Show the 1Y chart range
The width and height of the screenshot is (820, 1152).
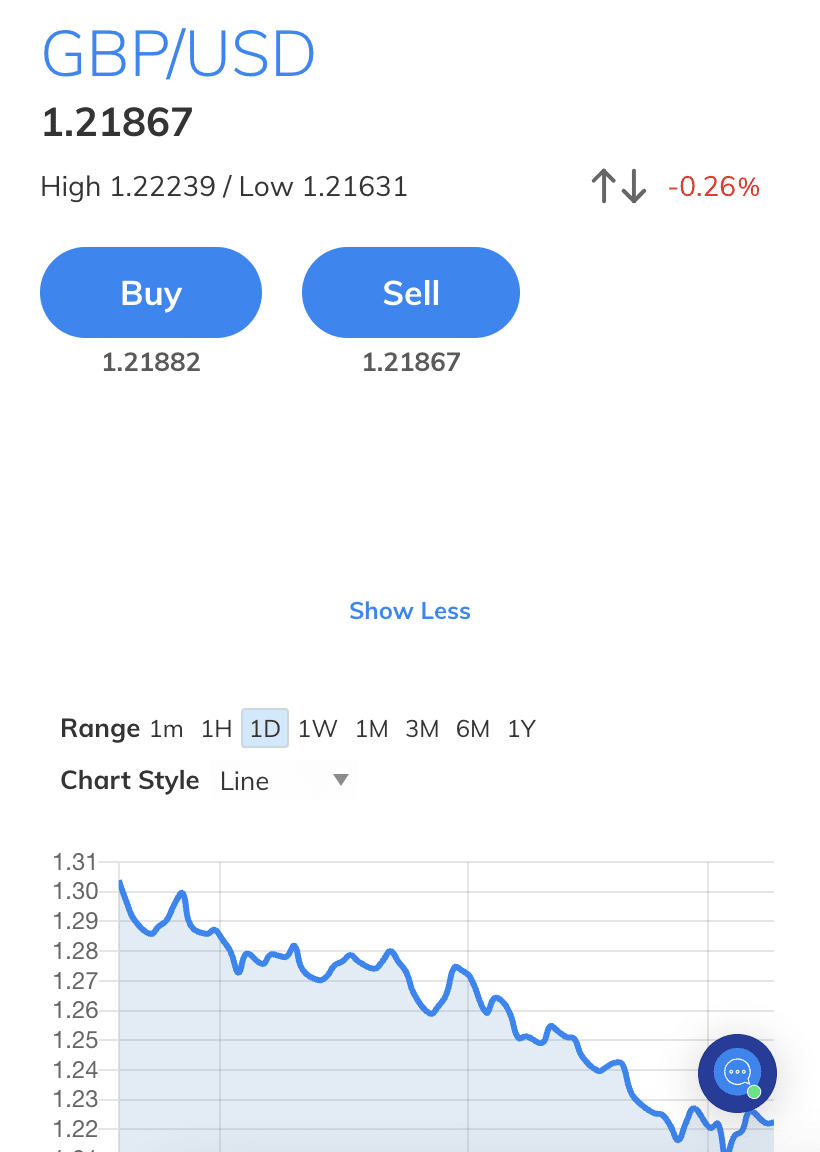(x=522, y=729)
